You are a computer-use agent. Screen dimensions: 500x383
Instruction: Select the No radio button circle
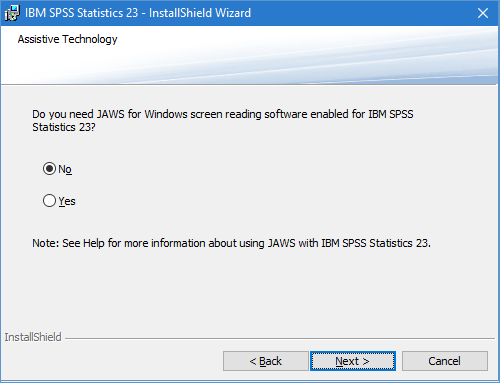point(49,169)
